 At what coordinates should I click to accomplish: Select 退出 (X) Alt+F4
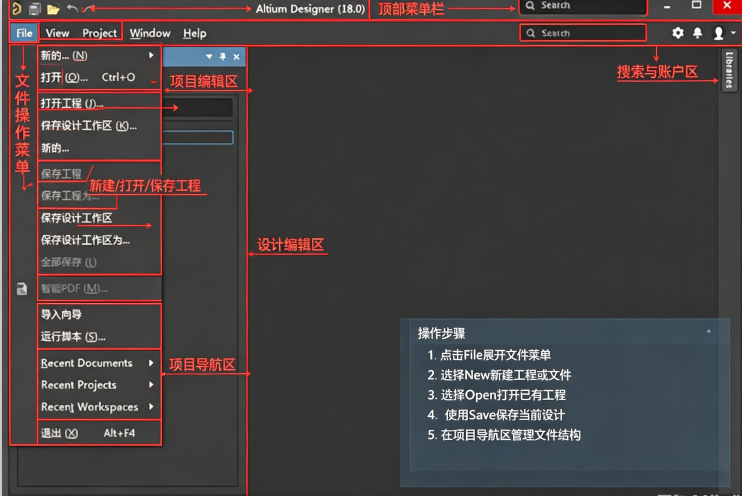click(x=98, y=433)
